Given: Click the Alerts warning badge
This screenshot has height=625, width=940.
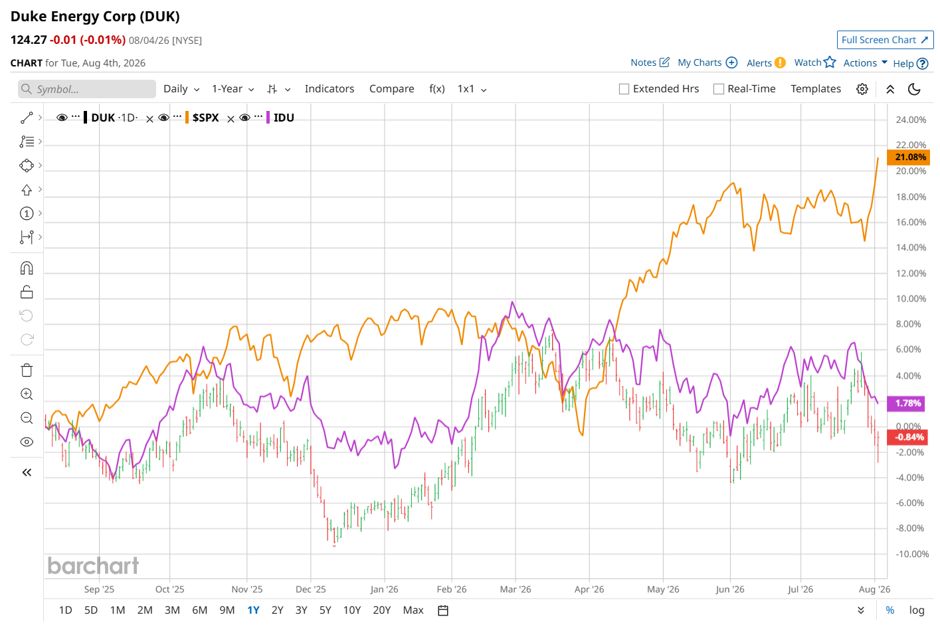Looking at the screenshot, I should click(x=779, y=63).
